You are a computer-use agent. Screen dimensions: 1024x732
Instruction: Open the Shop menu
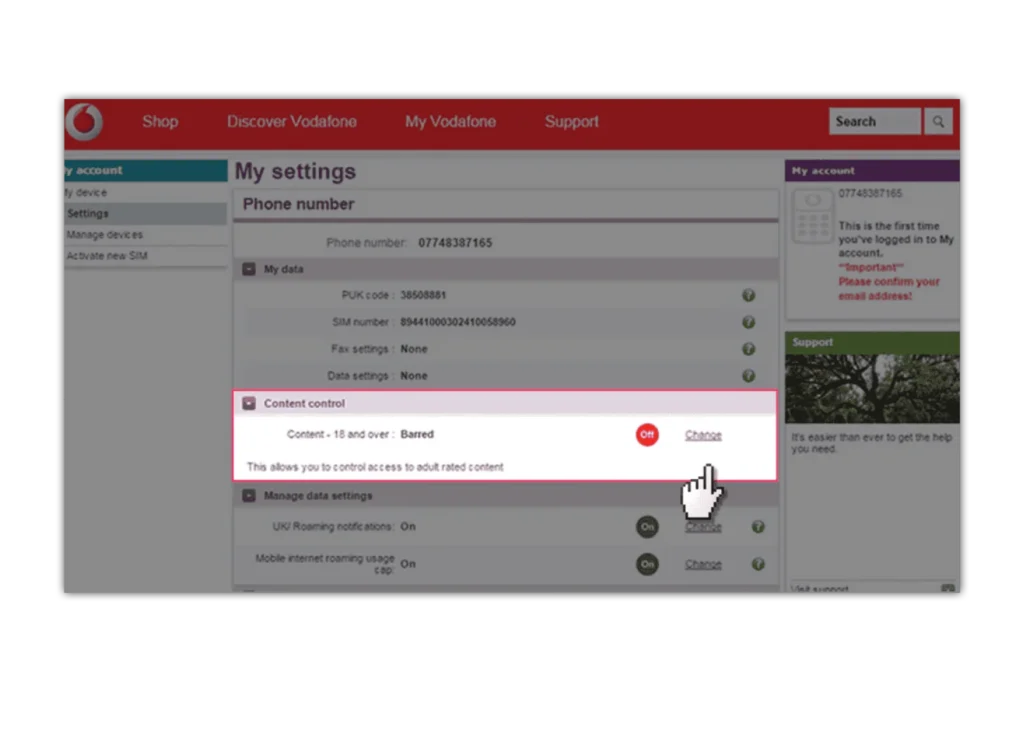click(x=160, y=121)
